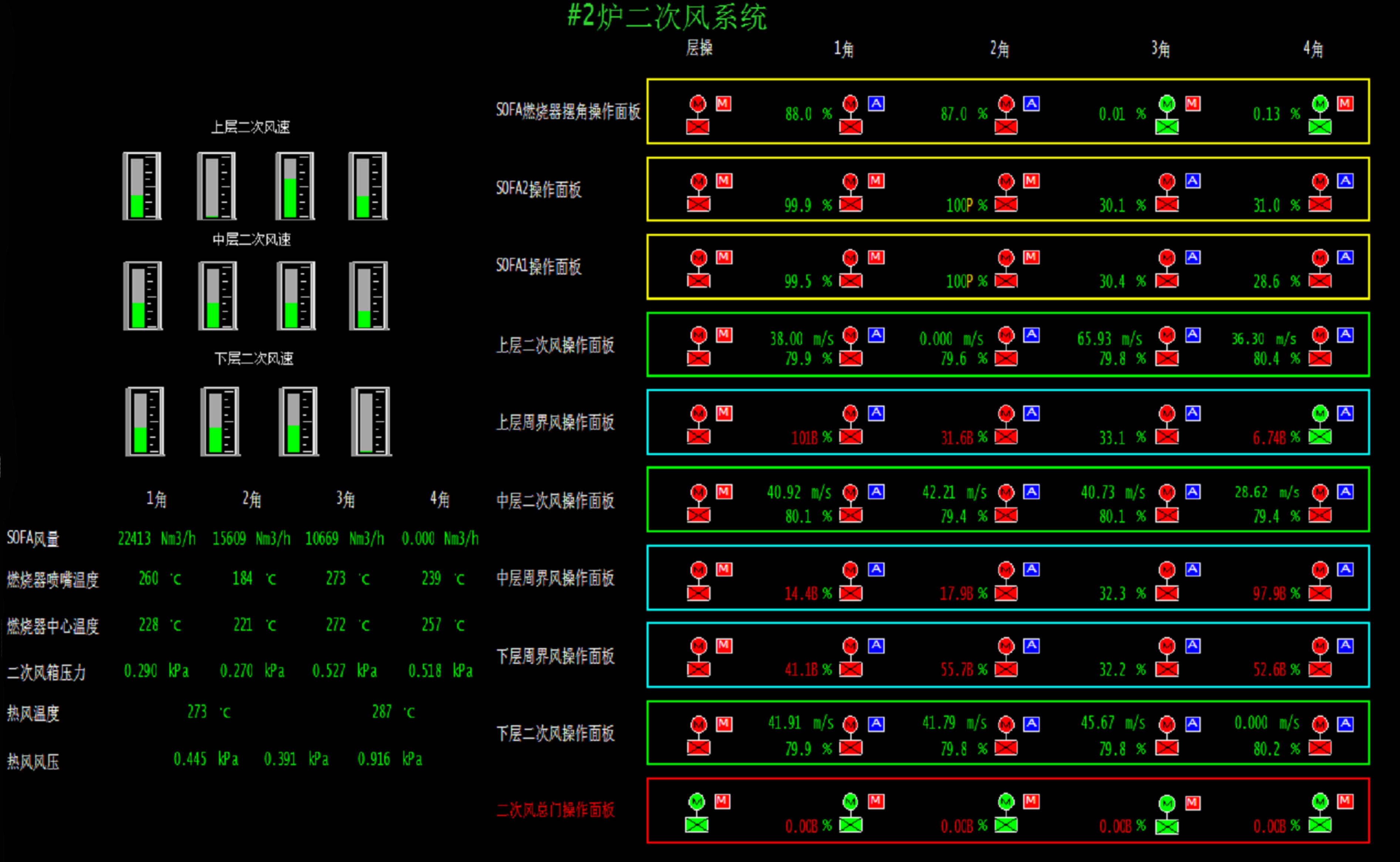Screen dimensions: 1400x862
Task: Toggle the red M mode indicator for SOFA2 层操
Action: tap(723, 181)
